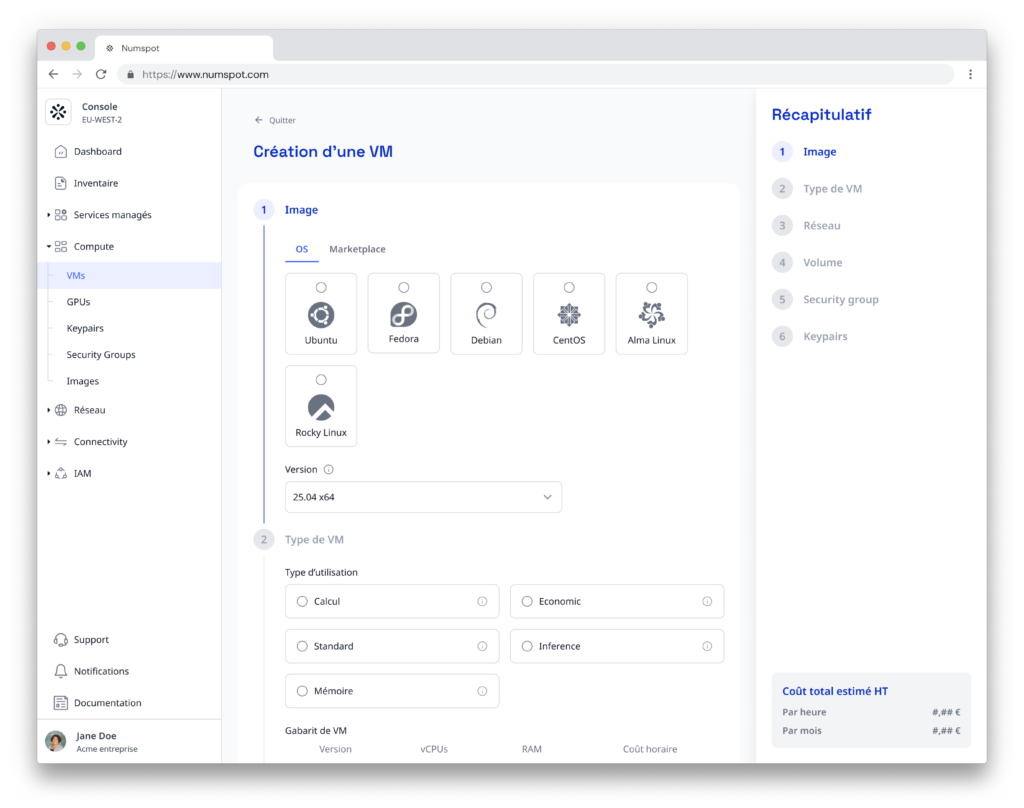Click the Support headset icon
Image resolution: width=1024 pixels, height=808 pixels.
point(60,640)
